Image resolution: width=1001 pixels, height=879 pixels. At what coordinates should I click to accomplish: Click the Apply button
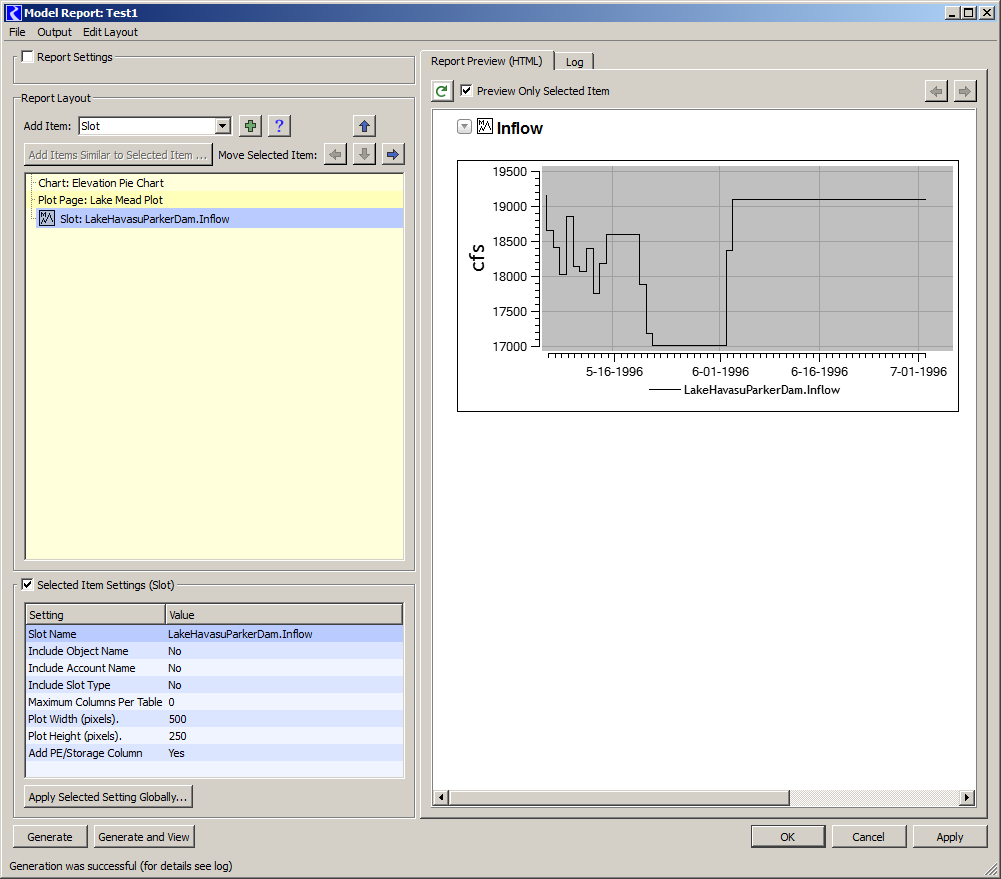pos(949,837)
